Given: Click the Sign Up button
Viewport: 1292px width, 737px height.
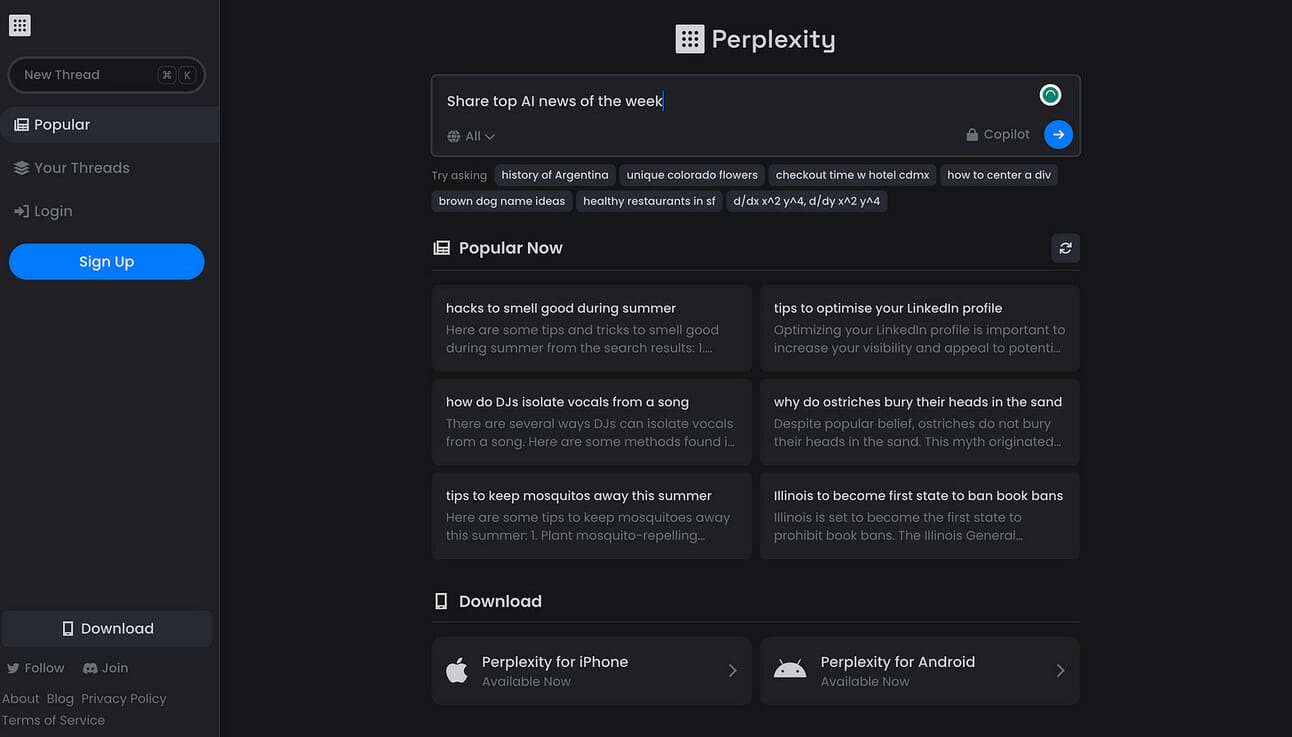Looking at the screenshot, I should click(x=106, y=262).
